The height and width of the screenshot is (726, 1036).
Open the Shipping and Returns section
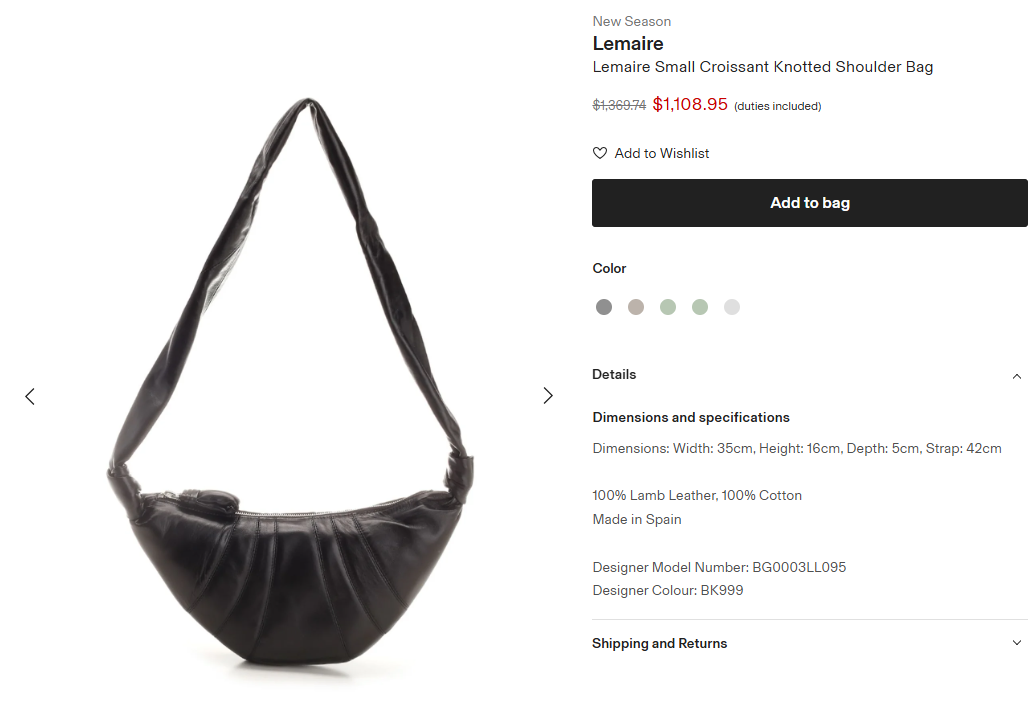coord(809,643)
